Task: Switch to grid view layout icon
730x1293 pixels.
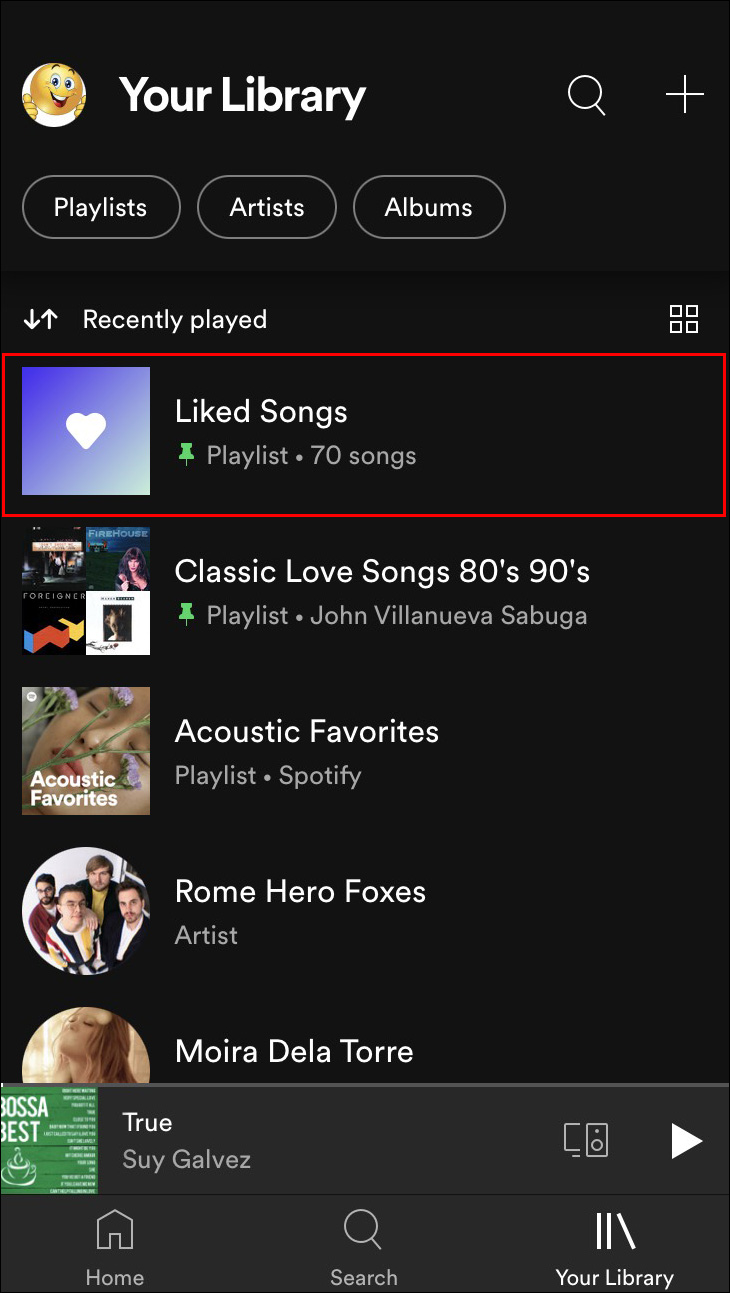Action: 684,319
